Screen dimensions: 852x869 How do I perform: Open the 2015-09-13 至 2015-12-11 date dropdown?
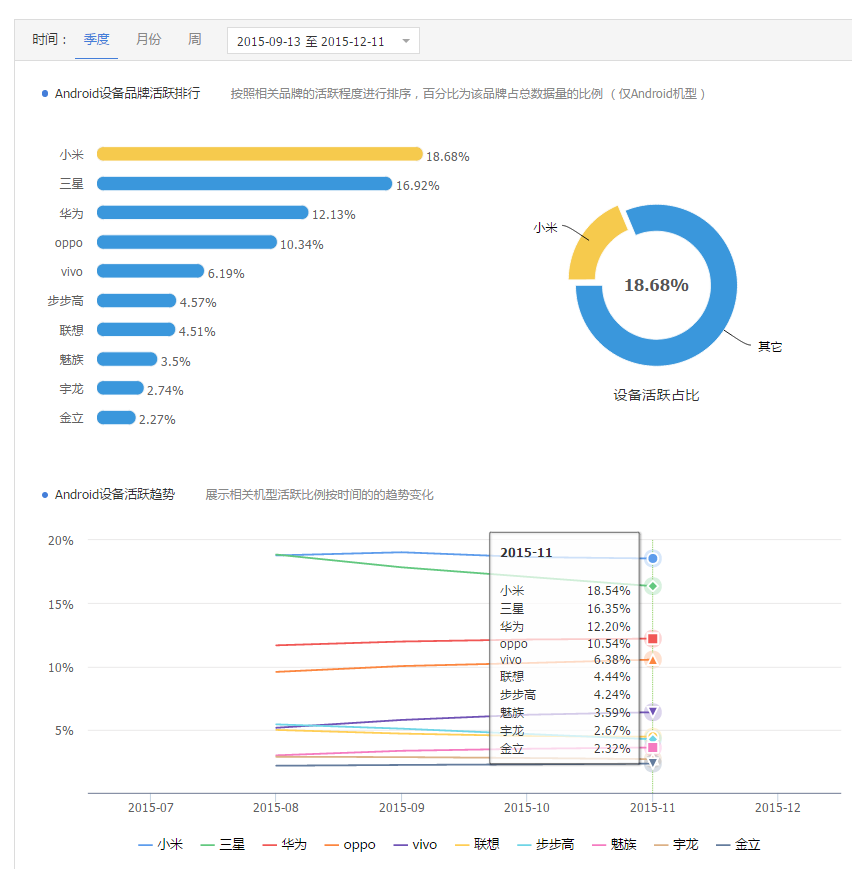pos(323,41)
